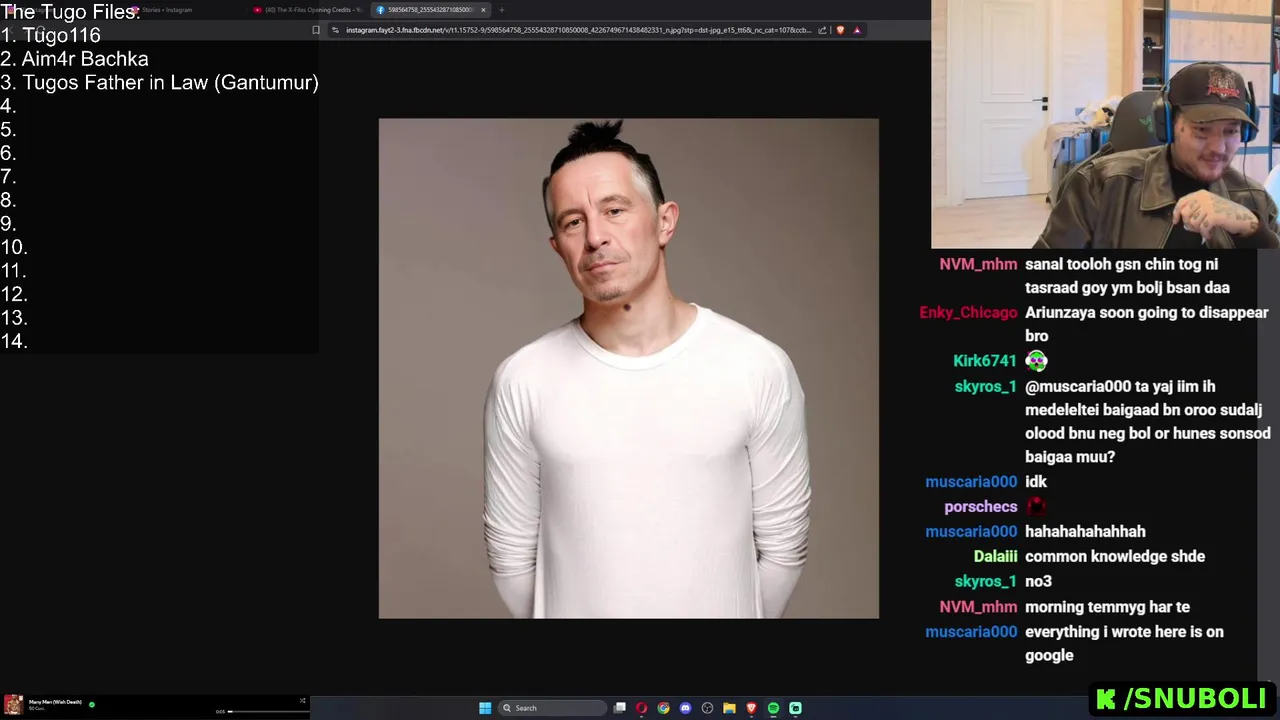Open the green app icon after Spotify

tap(795, 708)
